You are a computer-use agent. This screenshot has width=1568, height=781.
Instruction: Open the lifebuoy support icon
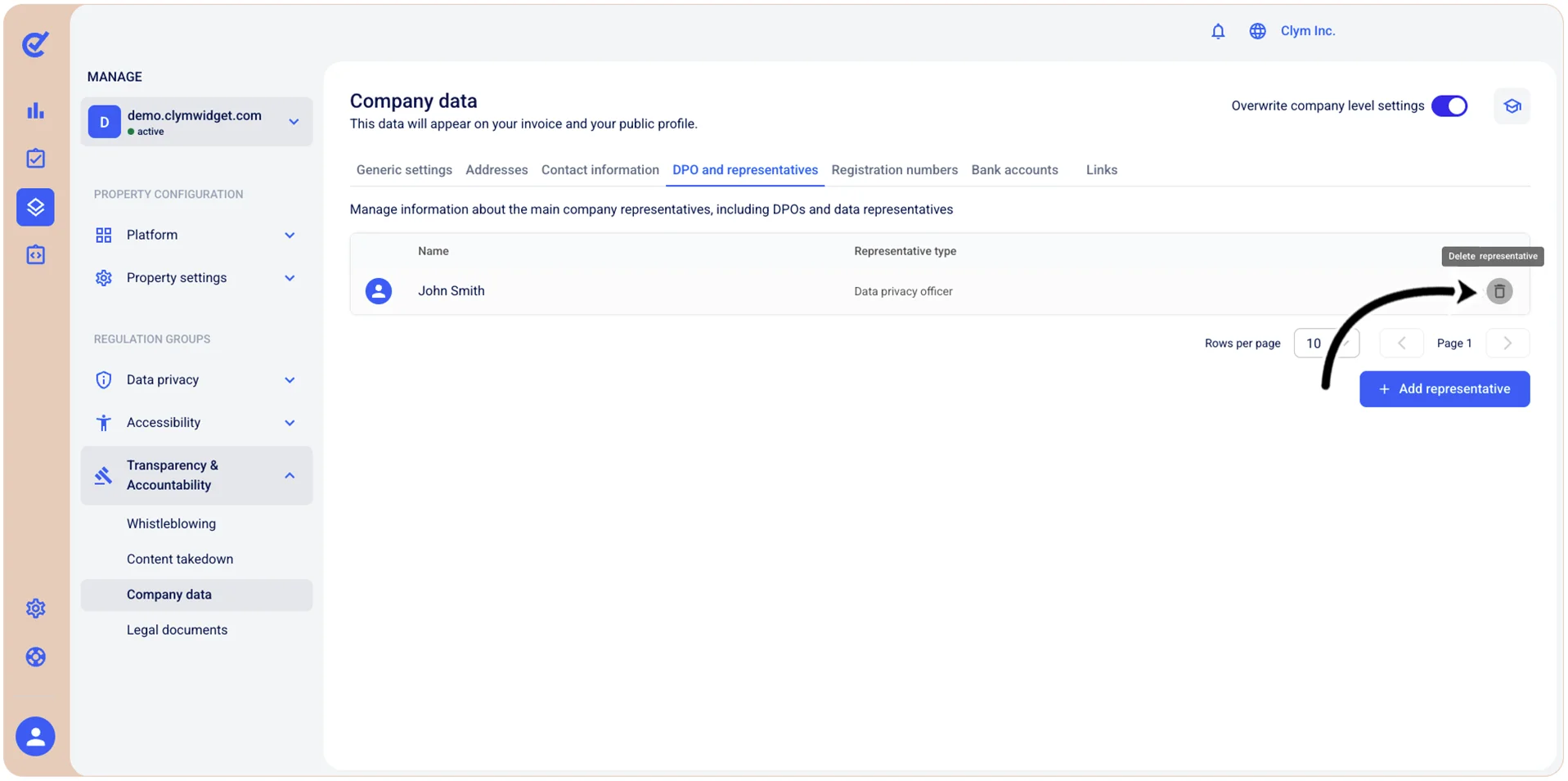click(35, 657)
